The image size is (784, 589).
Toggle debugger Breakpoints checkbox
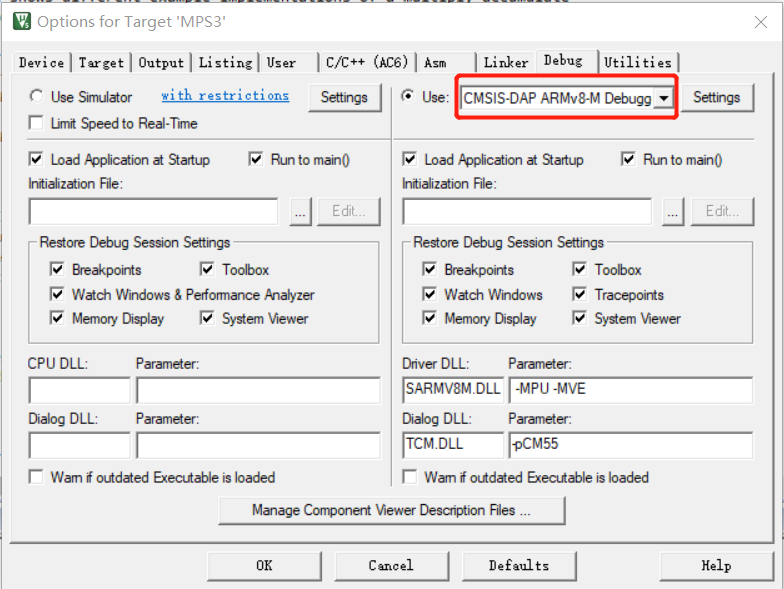430,269
